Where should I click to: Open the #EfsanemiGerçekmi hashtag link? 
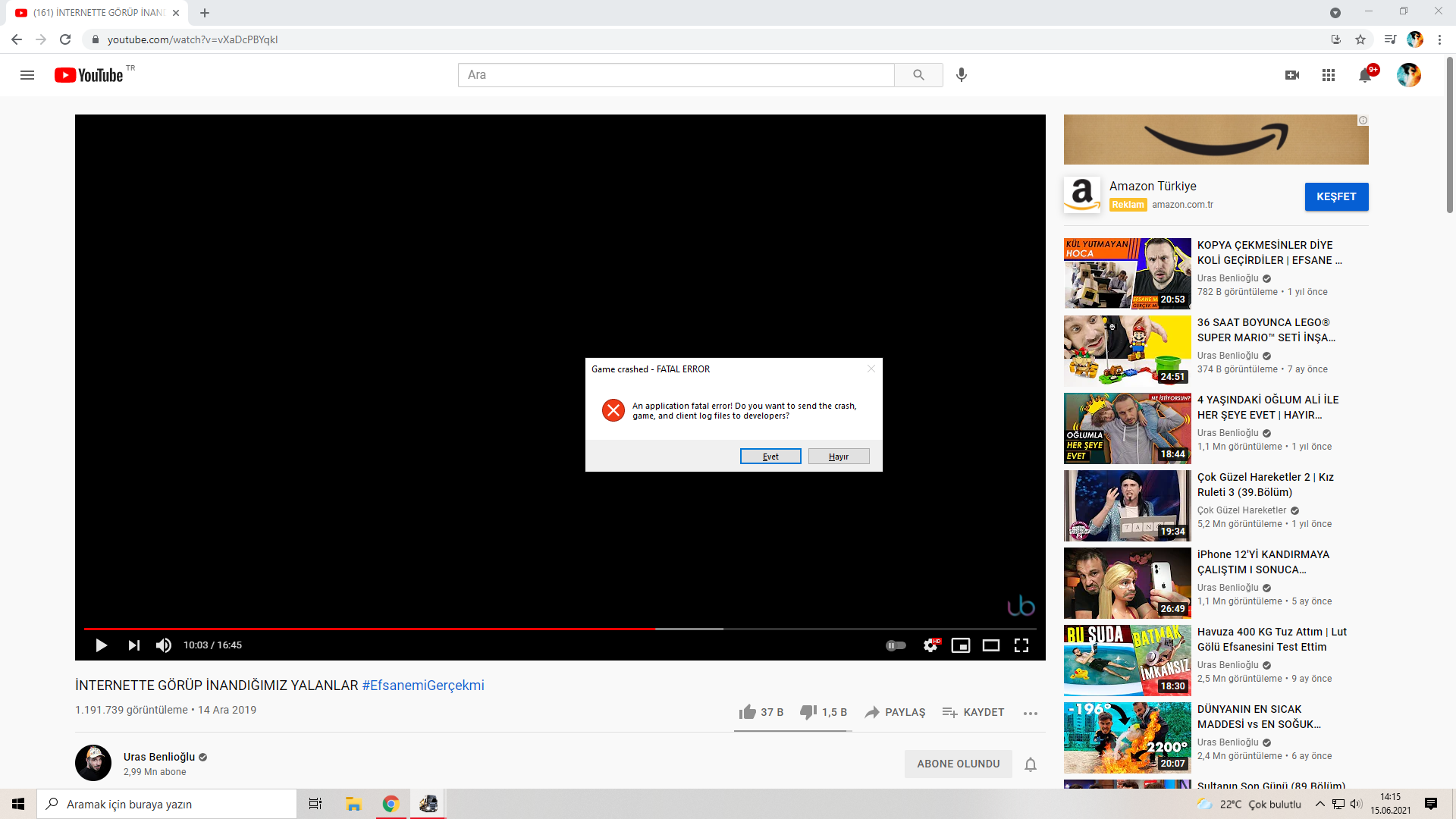tap(423, 686)
